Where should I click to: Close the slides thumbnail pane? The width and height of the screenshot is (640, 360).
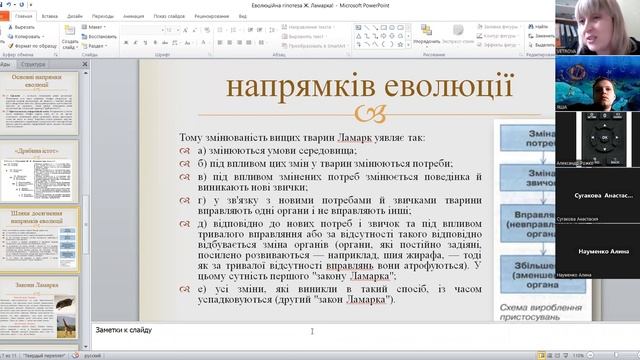tap(85, 64)
